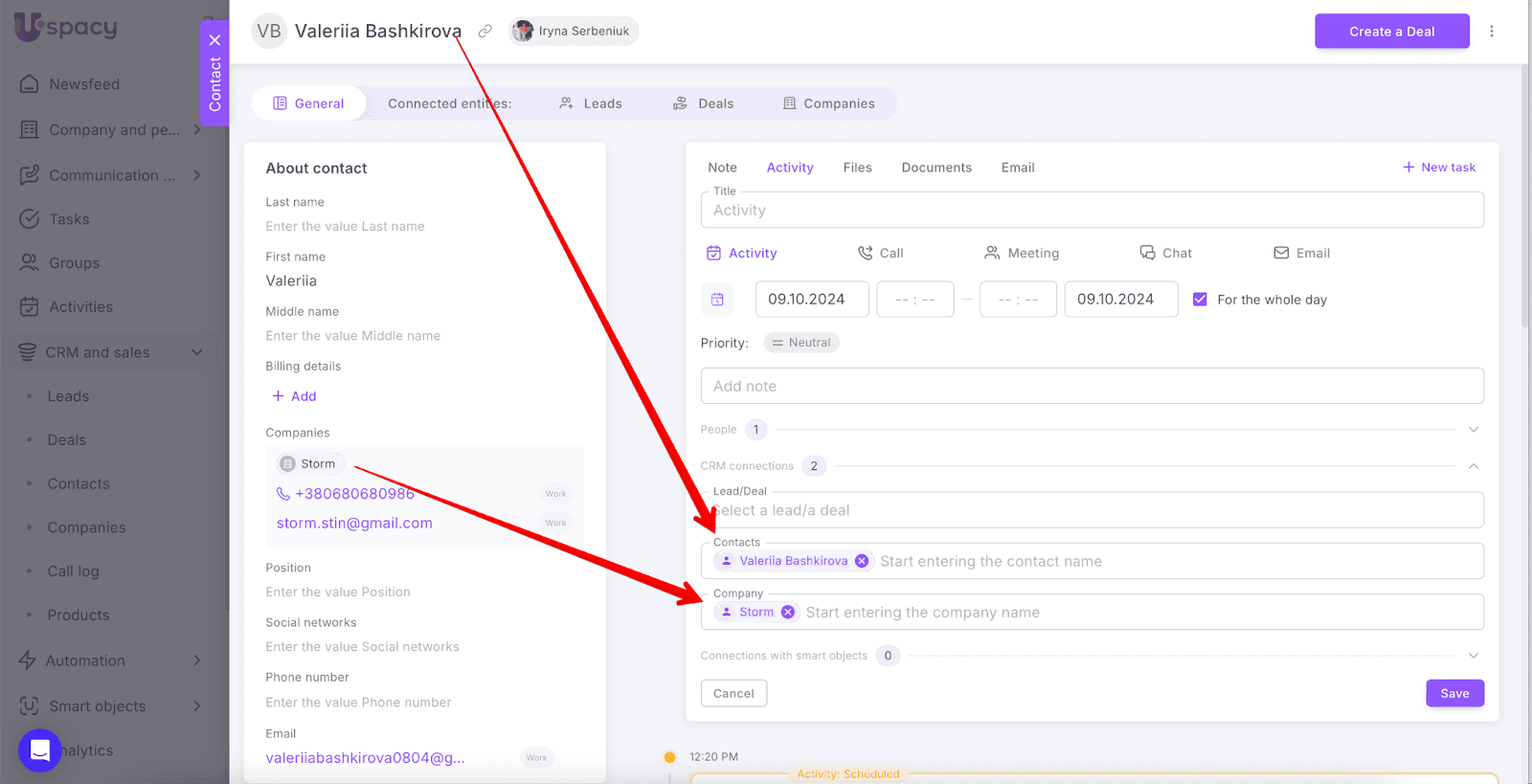
Task: Uncheck For the whole day checkbox
Action: 1200,300
